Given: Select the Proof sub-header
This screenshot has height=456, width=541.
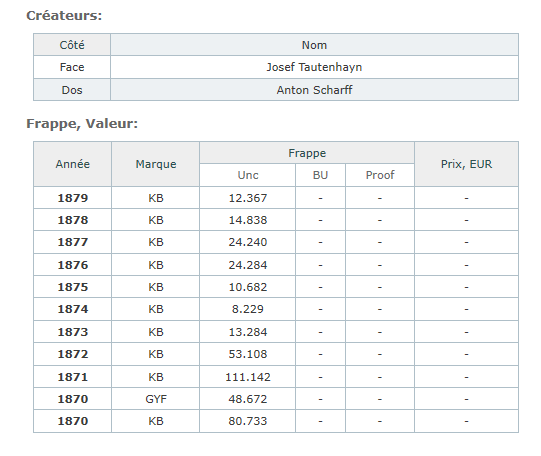Looking at the screenshot, I should pos(380,175).
